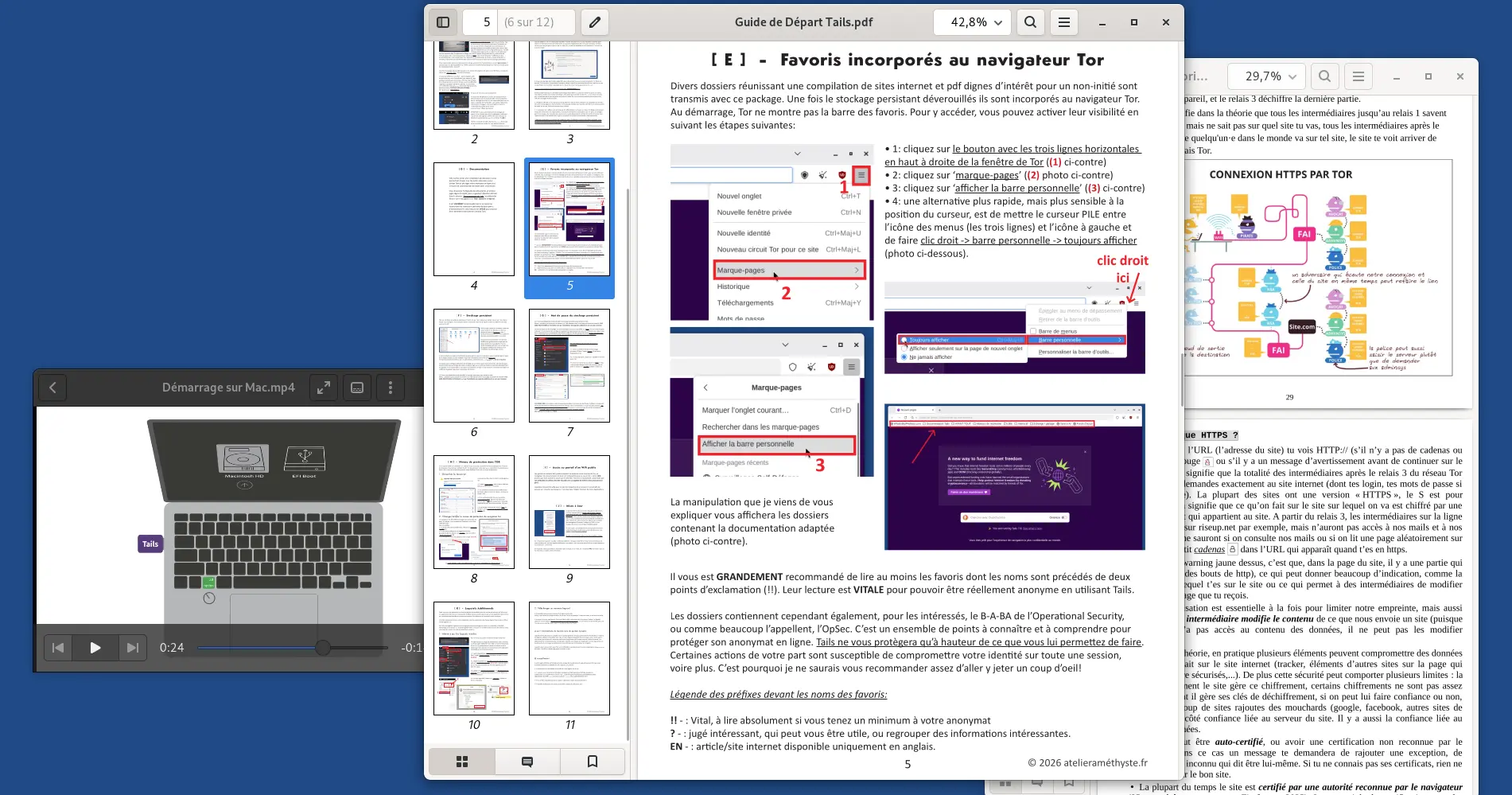Screen dimensions: 1512x795
Task: Select the page 11 thumbnail in the sidebar
Action: pos(569,658)
